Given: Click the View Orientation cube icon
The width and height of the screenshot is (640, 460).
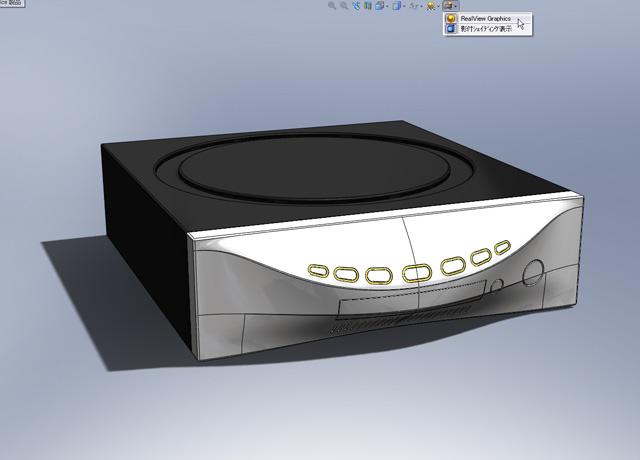Looking at the screenshot, I should [x=379, y=5].
